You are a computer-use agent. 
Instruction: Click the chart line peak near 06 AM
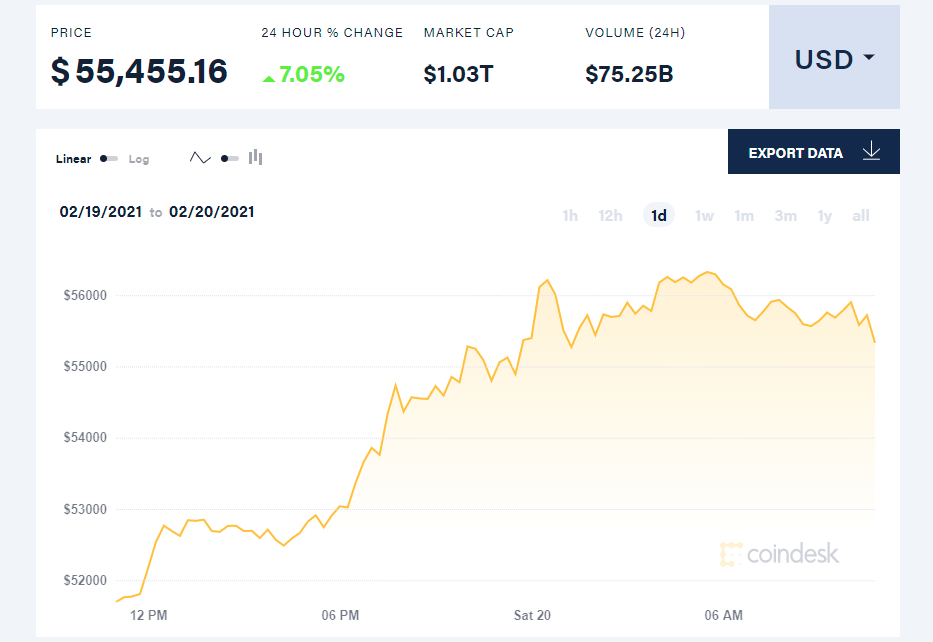point(708,272)
